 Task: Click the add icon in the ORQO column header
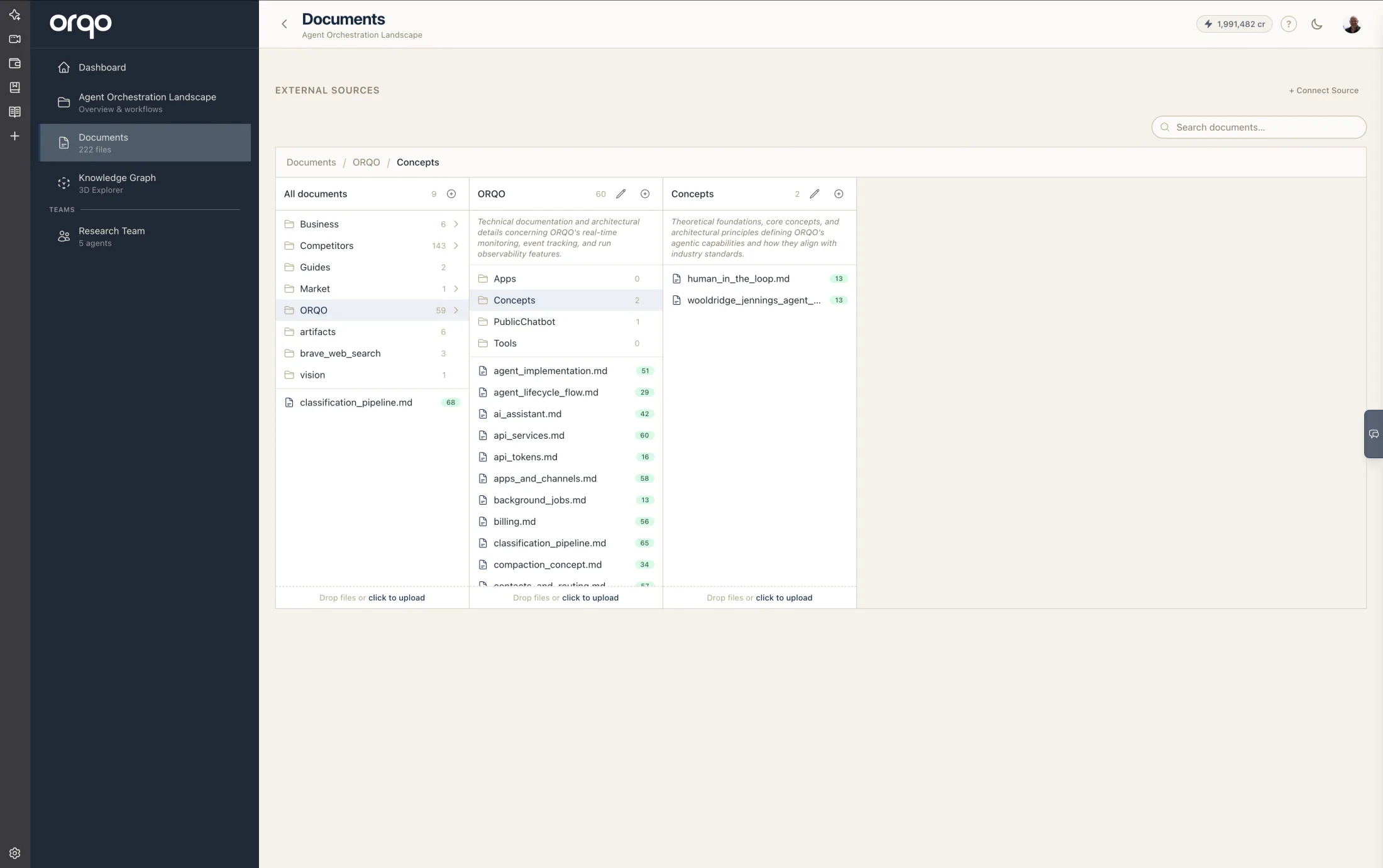645,194
